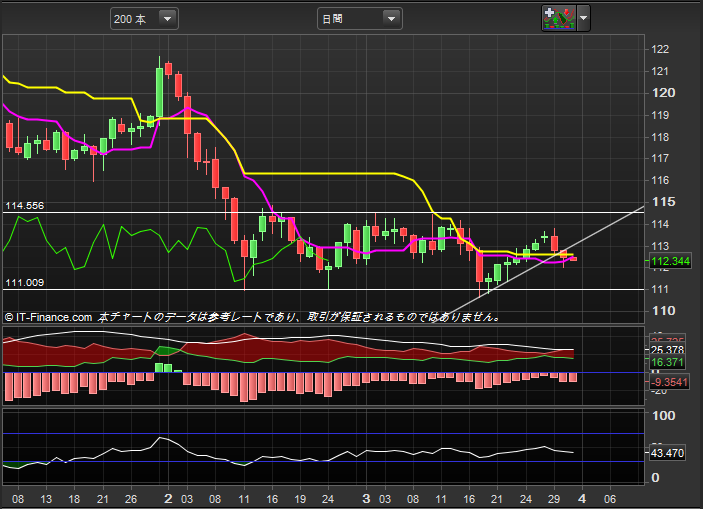Open the 200本 bar count dropdown
The height and width of the screenshot is (509, 703).
coord(144,19)
